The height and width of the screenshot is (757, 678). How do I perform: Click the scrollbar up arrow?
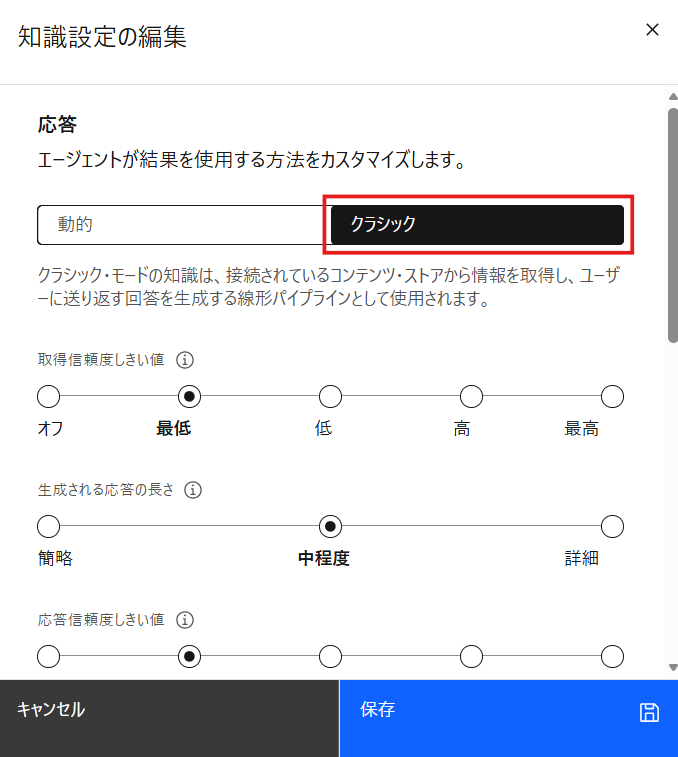point(673,97)
